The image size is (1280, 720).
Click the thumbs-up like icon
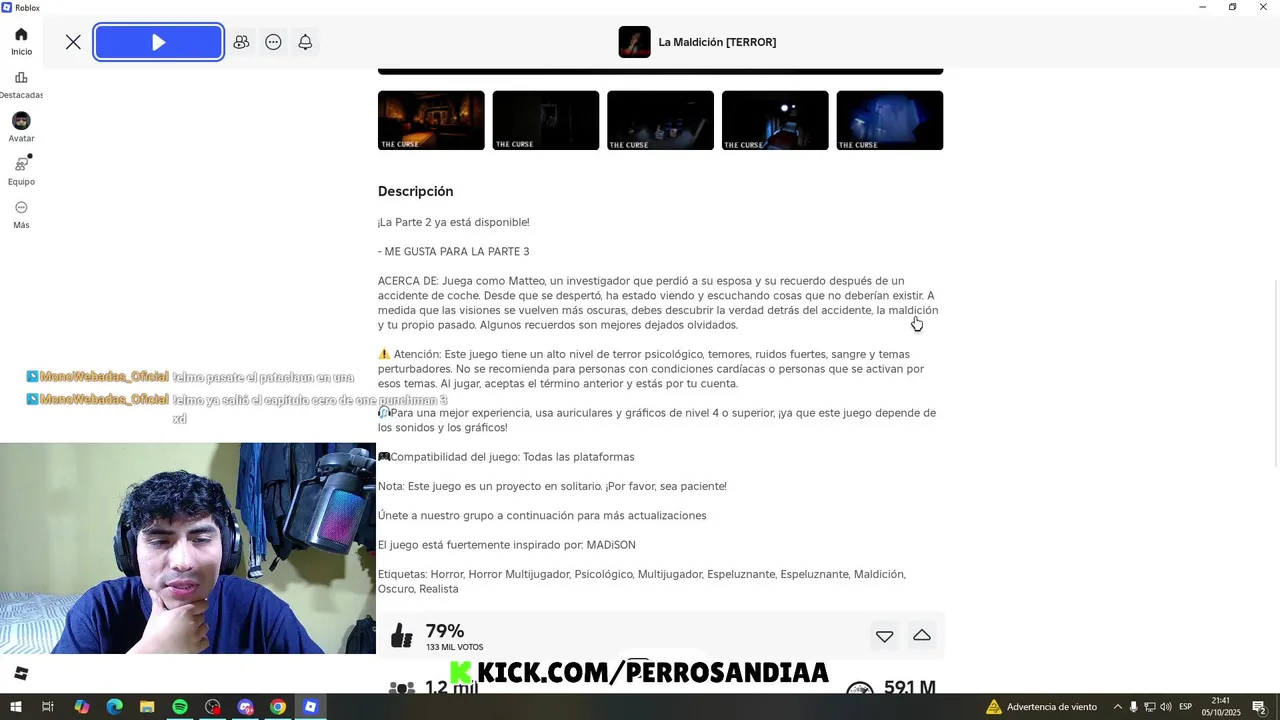tap(402, 635)
